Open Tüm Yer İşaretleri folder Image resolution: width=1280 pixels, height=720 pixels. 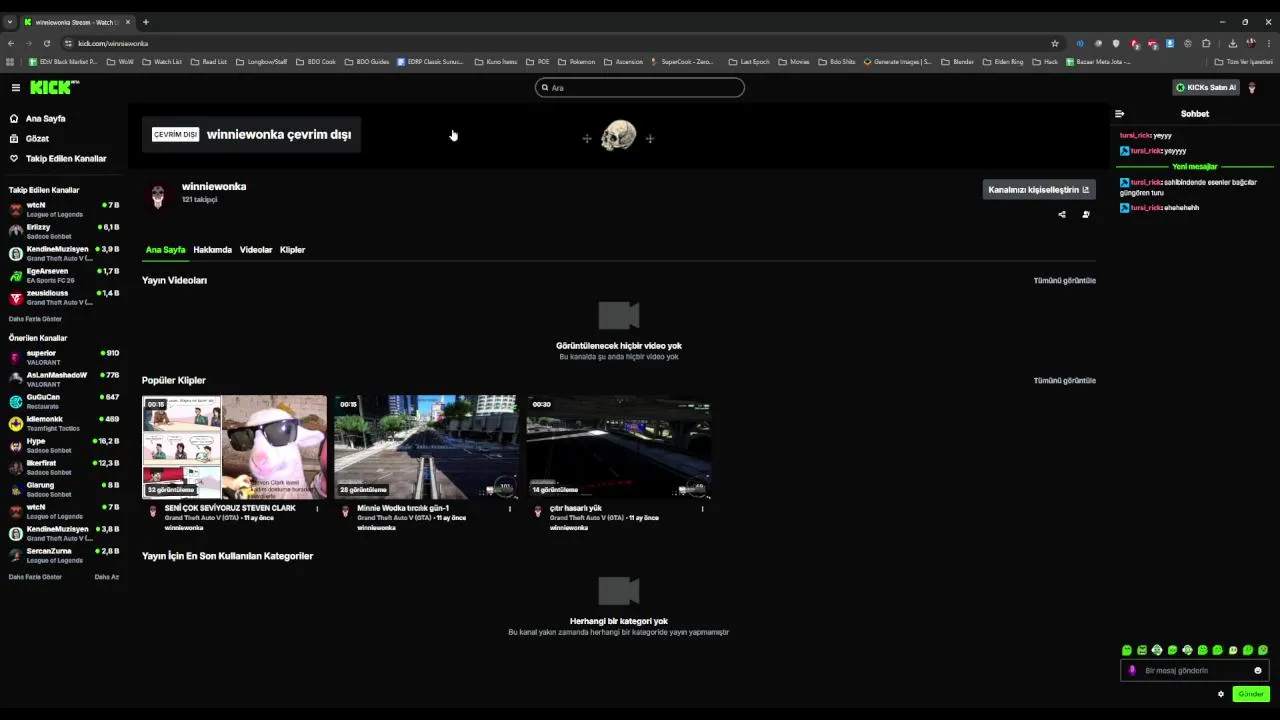click(1243, 62)
